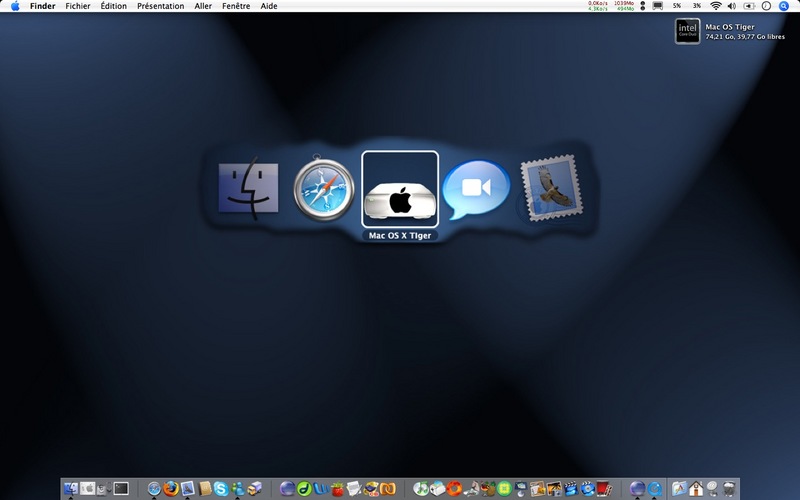Open Transmit truck icon in the dock

pos(254,489)
